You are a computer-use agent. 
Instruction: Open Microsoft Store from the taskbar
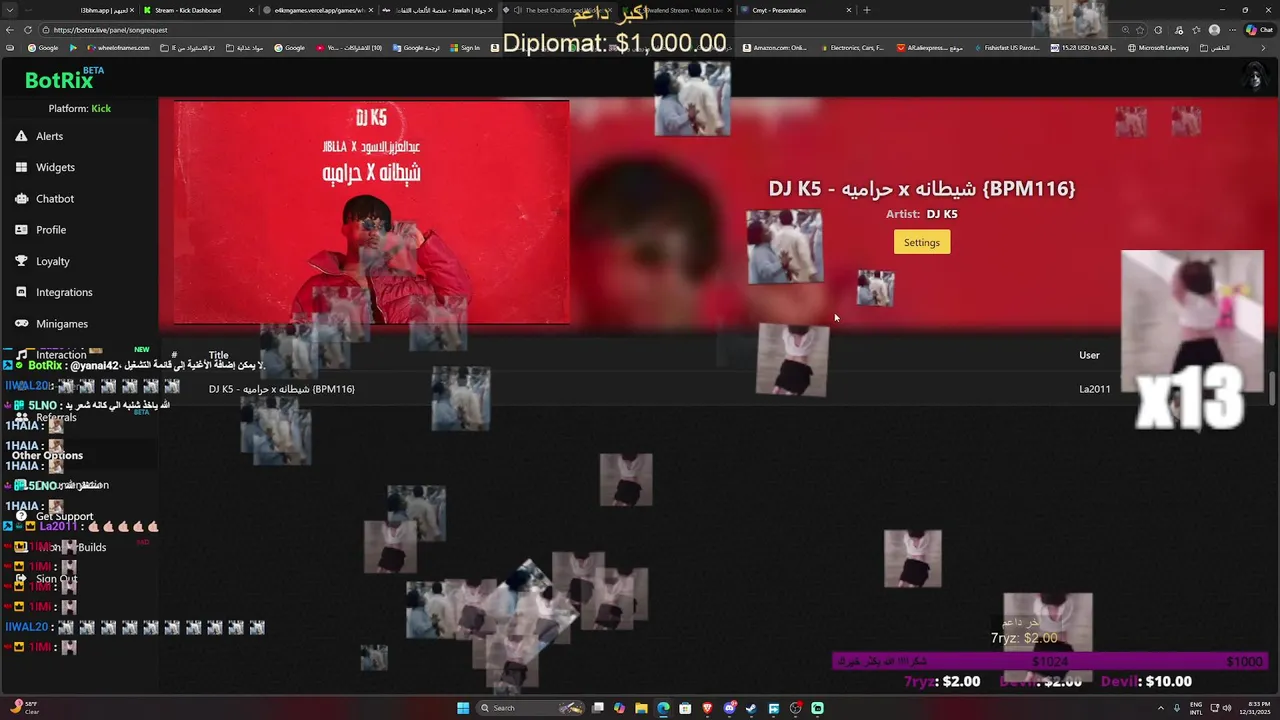click(685, 708)
